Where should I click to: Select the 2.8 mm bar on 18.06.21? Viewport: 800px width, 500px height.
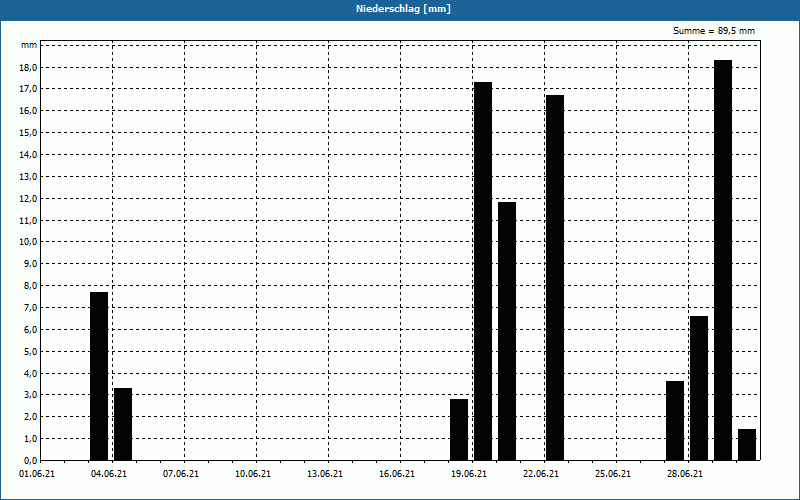(459, 430)
